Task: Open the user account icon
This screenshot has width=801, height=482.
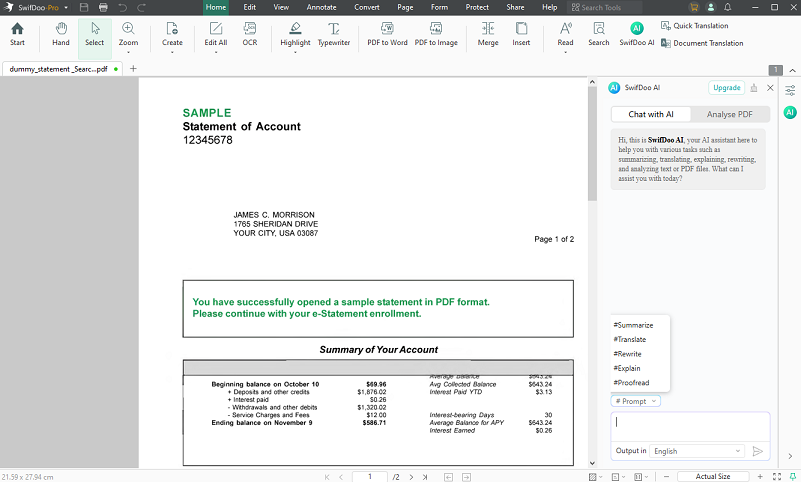Action: pos(711,7)
